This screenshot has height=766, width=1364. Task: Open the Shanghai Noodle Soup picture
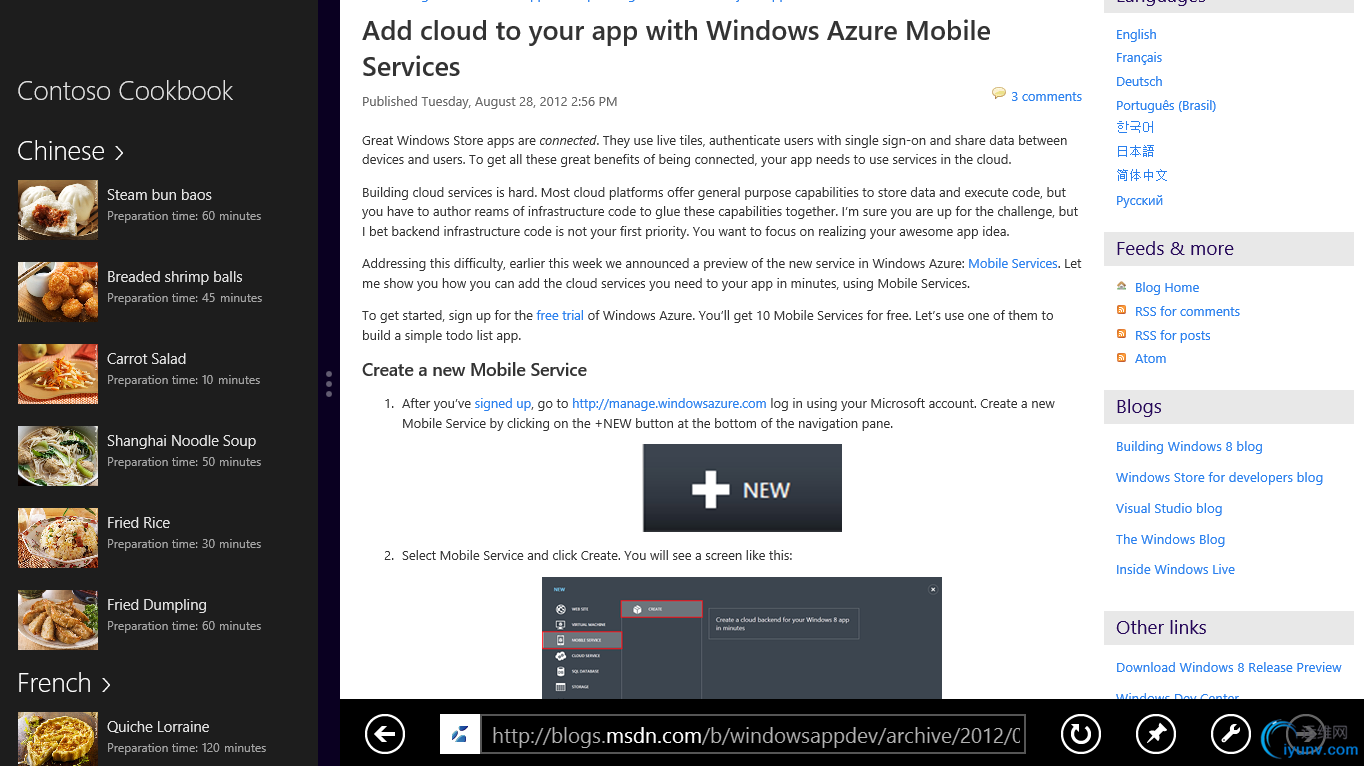pos(58,456)
